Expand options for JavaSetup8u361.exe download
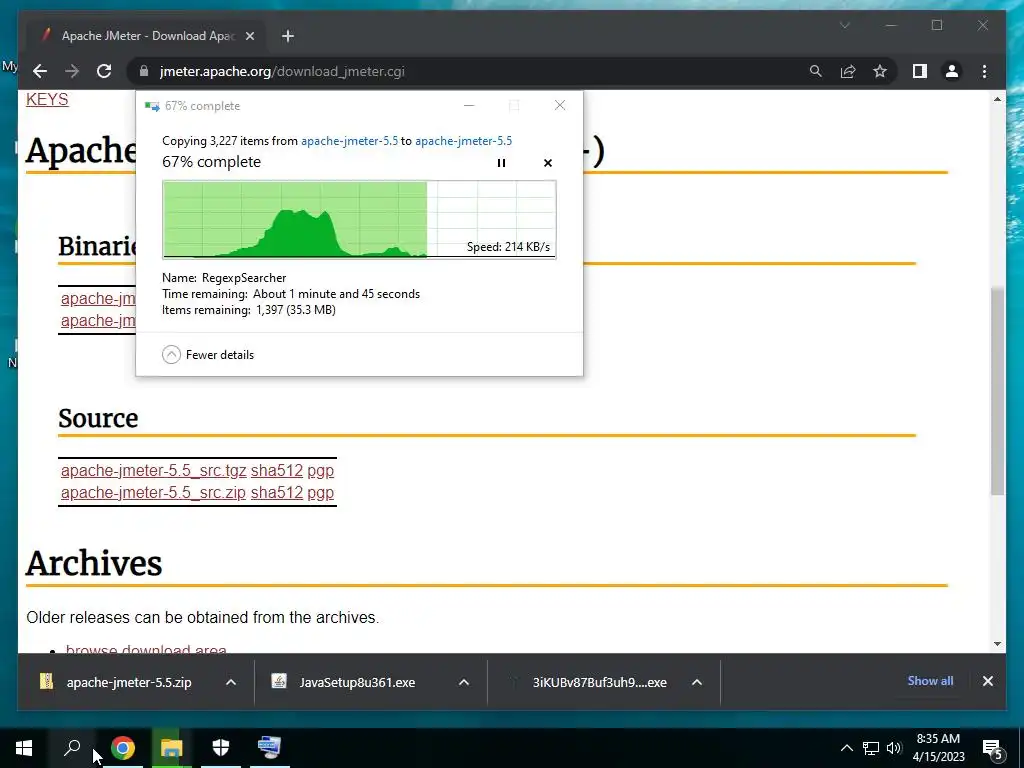1024x768 pixels. (464, 682)
